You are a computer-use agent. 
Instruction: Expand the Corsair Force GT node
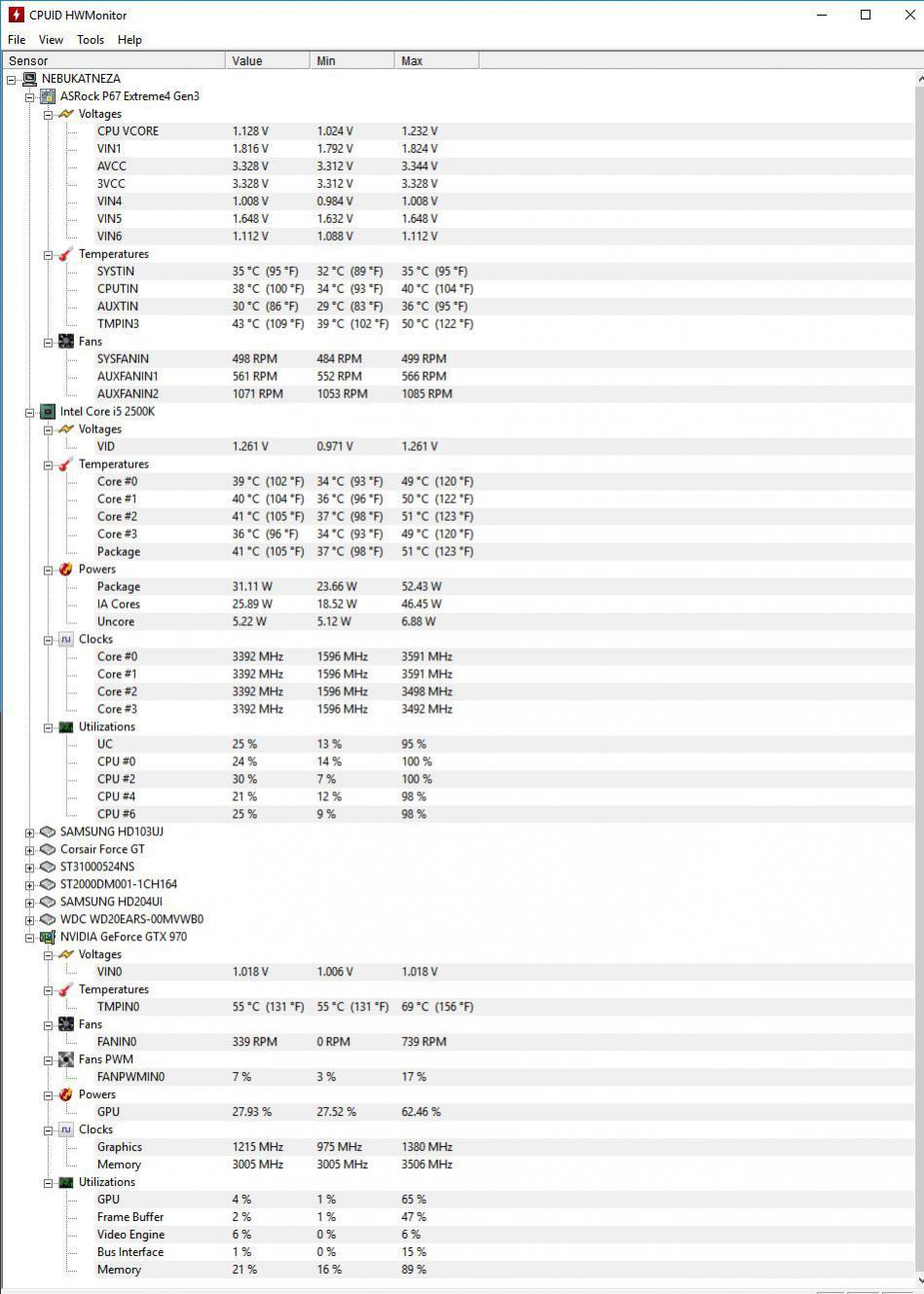click(30, 851)
